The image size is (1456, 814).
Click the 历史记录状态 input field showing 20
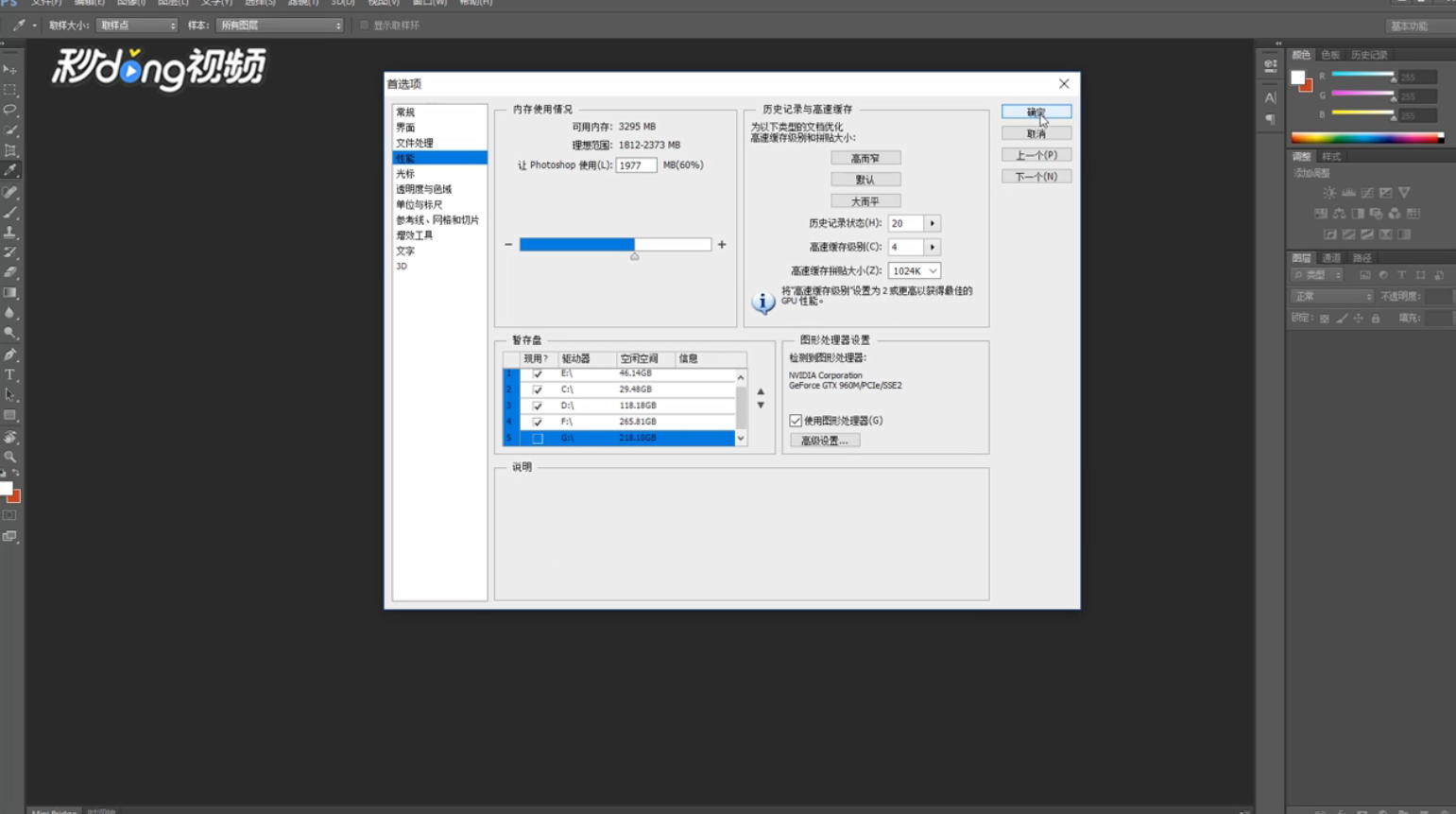906,223
